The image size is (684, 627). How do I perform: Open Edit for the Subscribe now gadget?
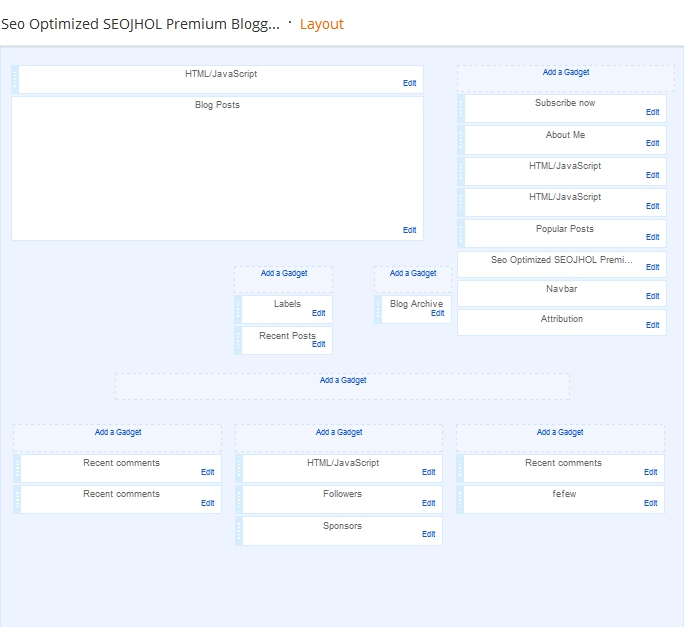coord(652,112)
